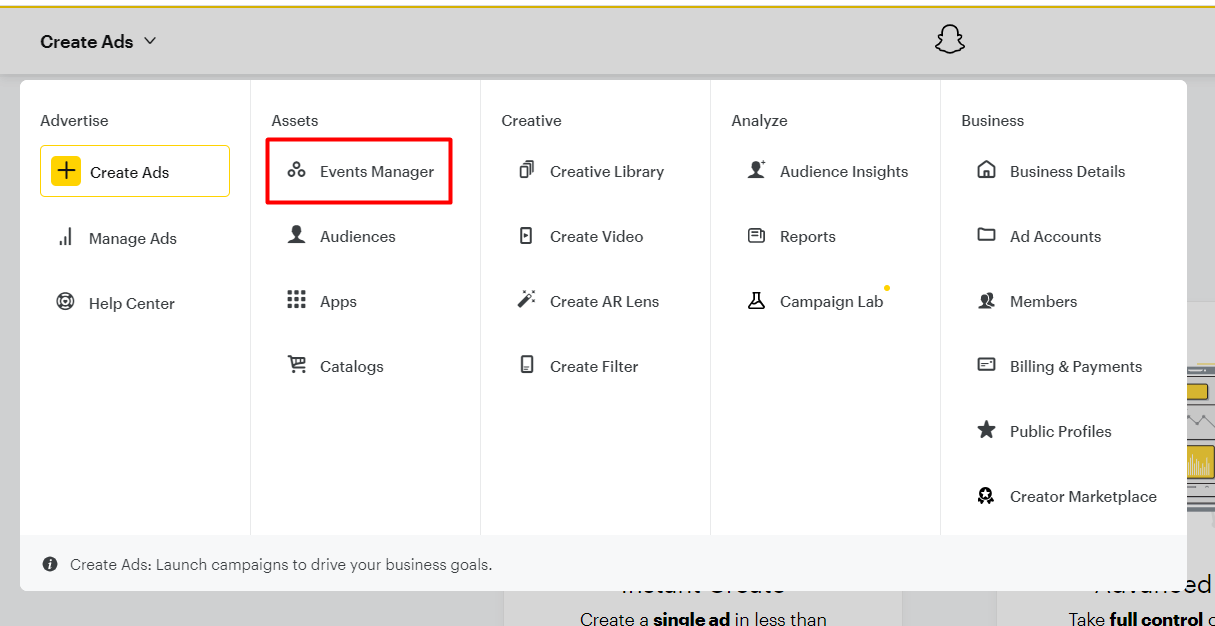Click the Create Video play icon
This screenshot has width=1215, height=626.
tap(526, 235)
